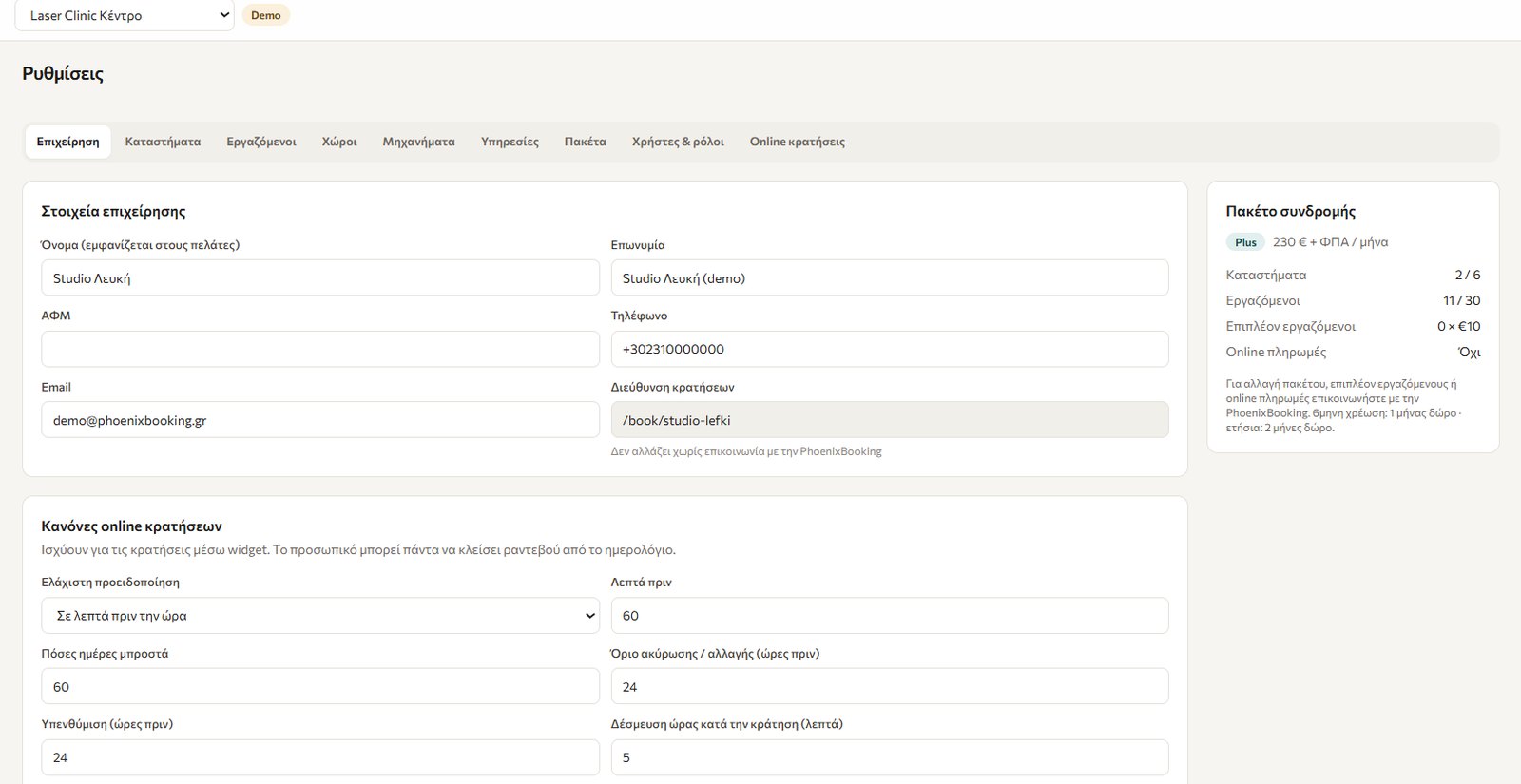Click the business name field containing Studio Λευκή
The image size is (1521, 784).
pyautogui.click(x=320, y=278)
